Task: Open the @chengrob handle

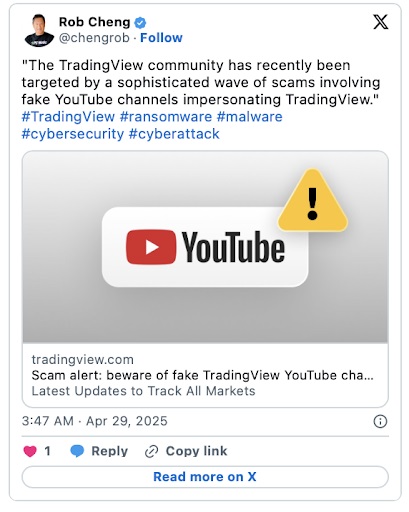Action: click(94, 38)
